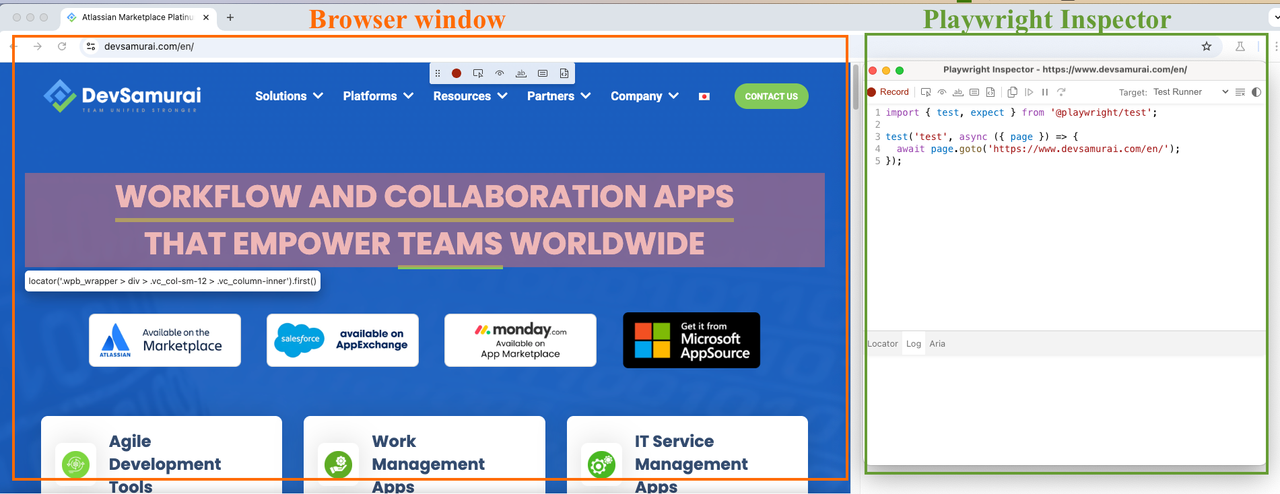Screen dimensions: 1280x494
Task: Click the Agile Development Tools green icon
Action: (75, 464)
